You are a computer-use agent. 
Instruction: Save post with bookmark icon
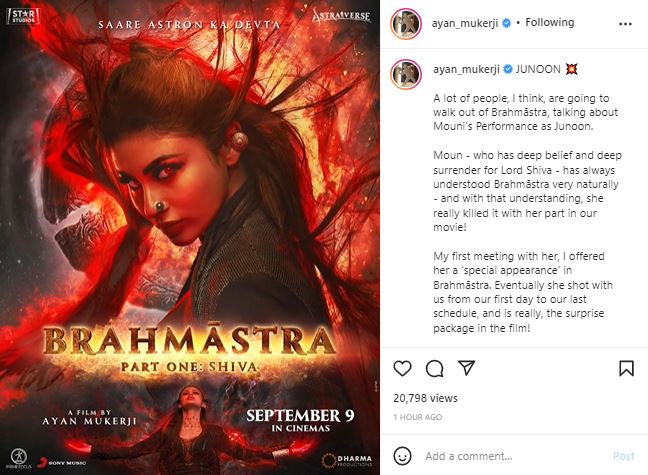(626, 368)
